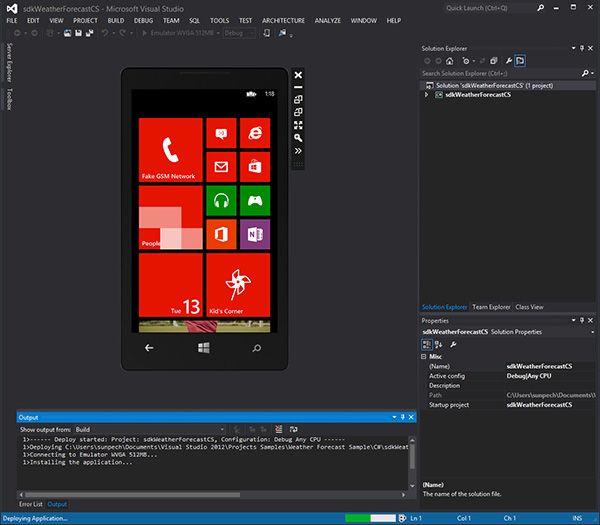The image size is (600, 525).
Task: Pin the Output window
Action: coord(403,417)
